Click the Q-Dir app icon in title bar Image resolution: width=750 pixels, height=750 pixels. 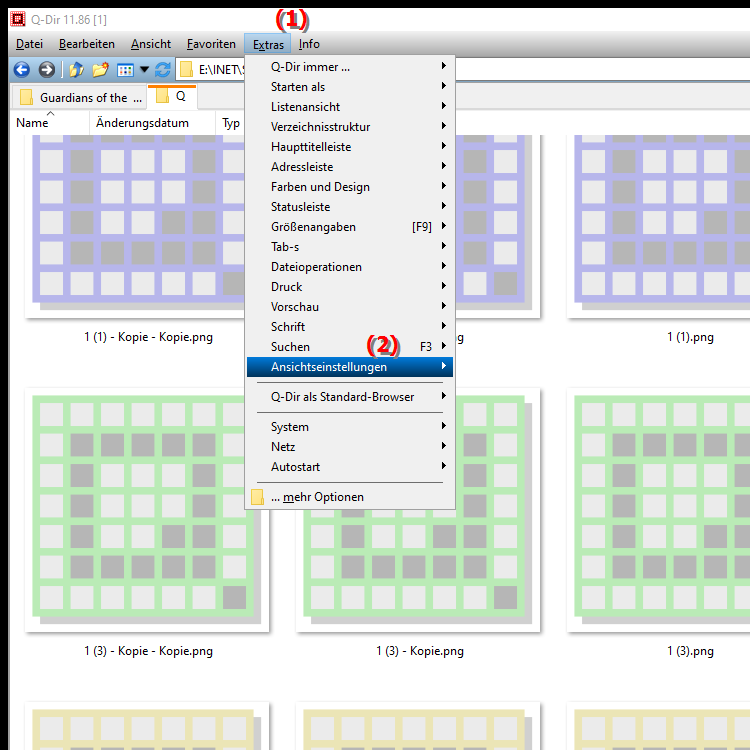pos(18,19)
